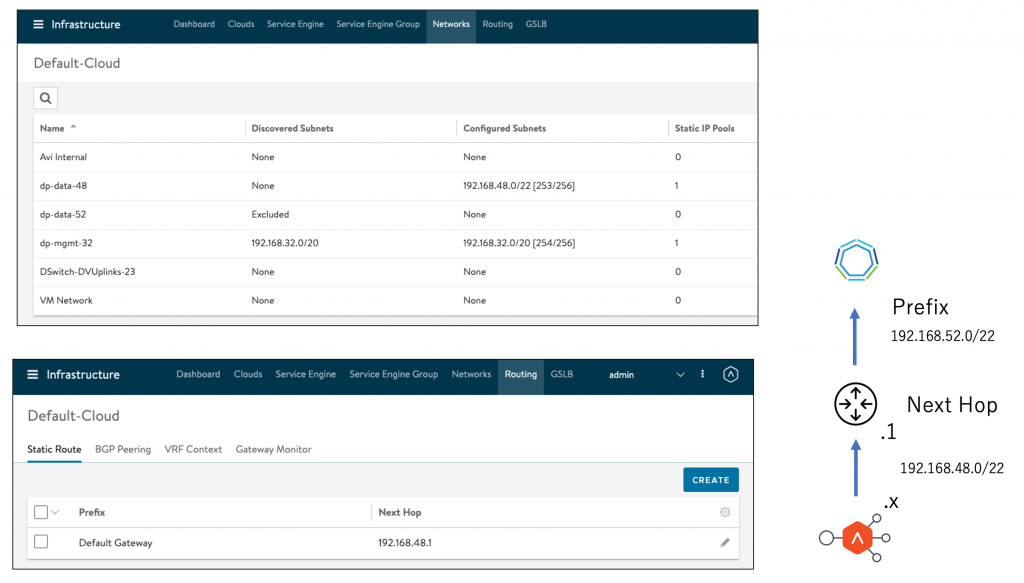Select the Static Route sub-tab
The image size is (1024, 583).
coord(54,449)
